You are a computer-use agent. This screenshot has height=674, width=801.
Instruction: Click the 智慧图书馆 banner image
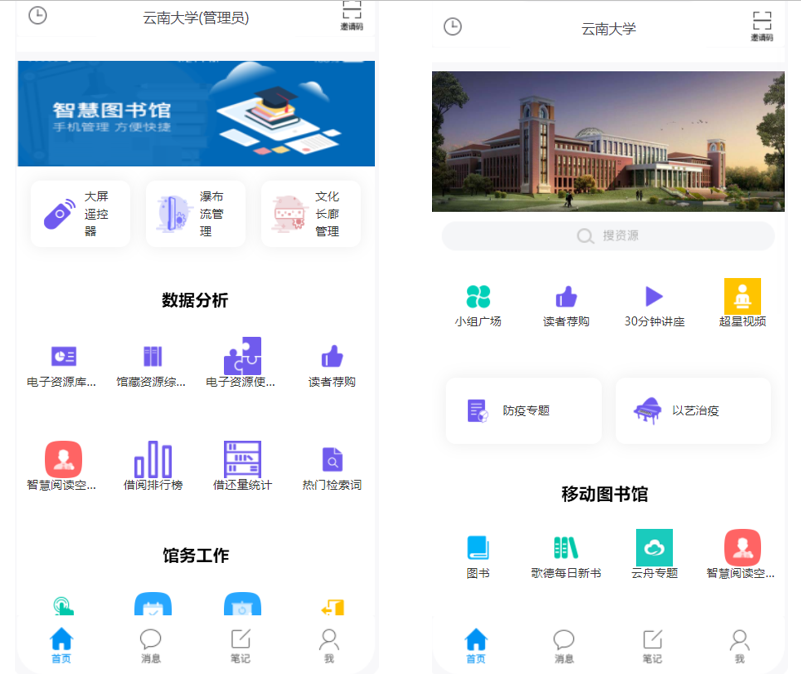click(x=196, y=113)
